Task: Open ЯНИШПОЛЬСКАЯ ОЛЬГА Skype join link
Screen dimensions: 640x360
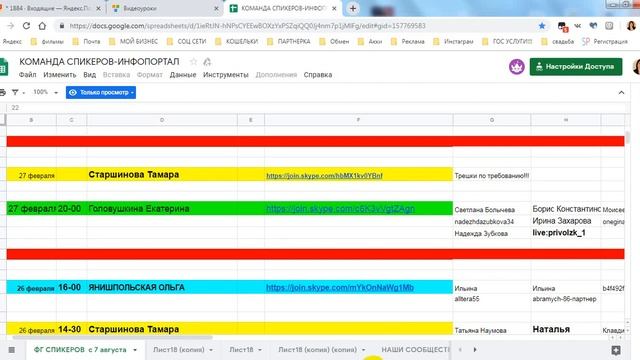Action: pos(340,287)
